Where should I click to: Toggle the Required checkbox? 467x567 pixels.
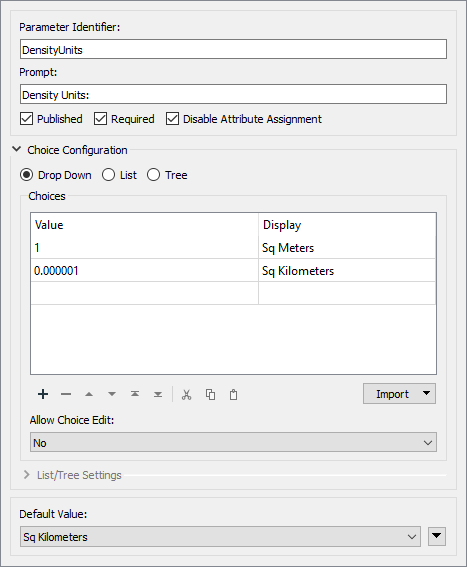point(100,119)
